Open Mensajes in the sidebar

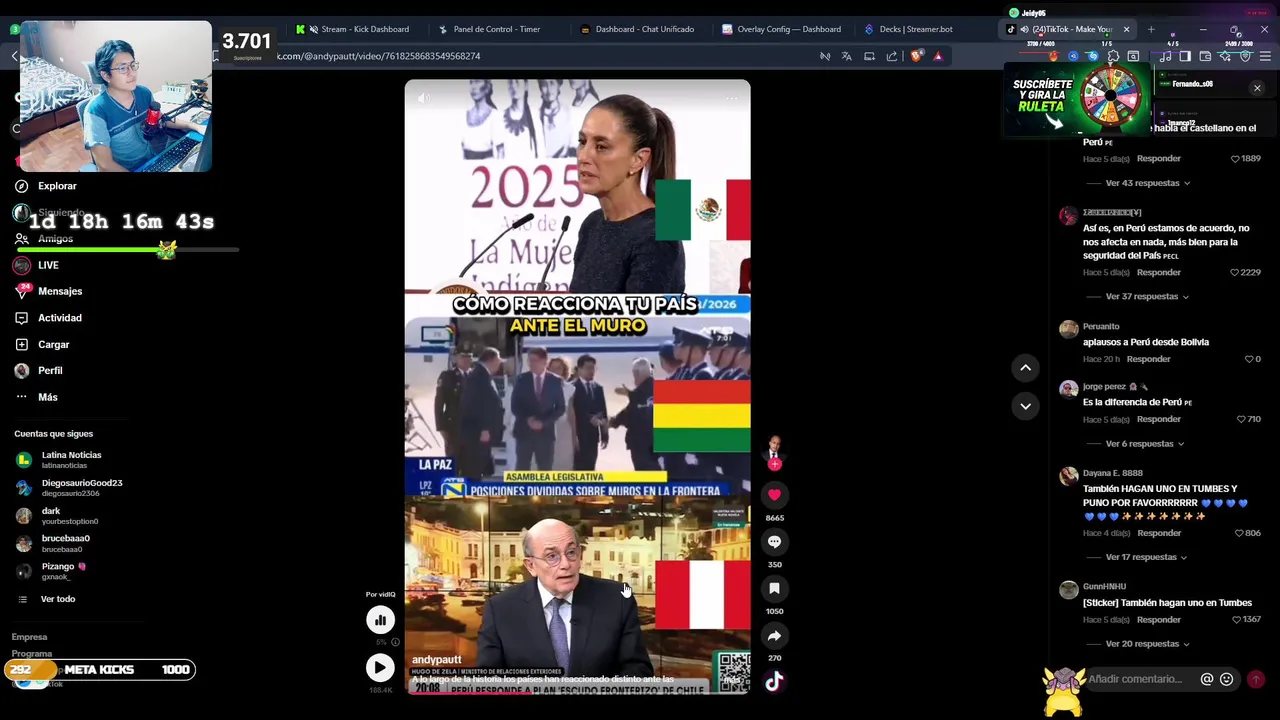click(60, 291)
